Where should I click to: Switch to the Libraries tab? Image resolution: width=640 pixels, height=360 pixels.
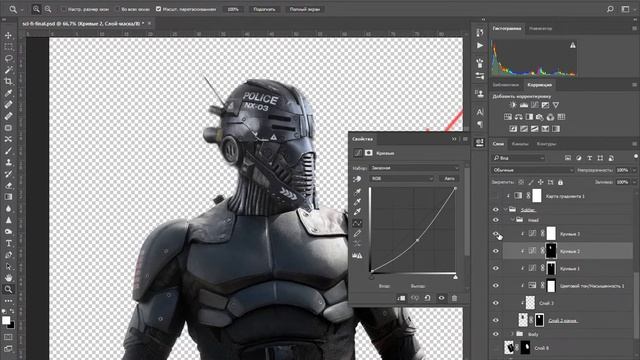coord(505,85)
